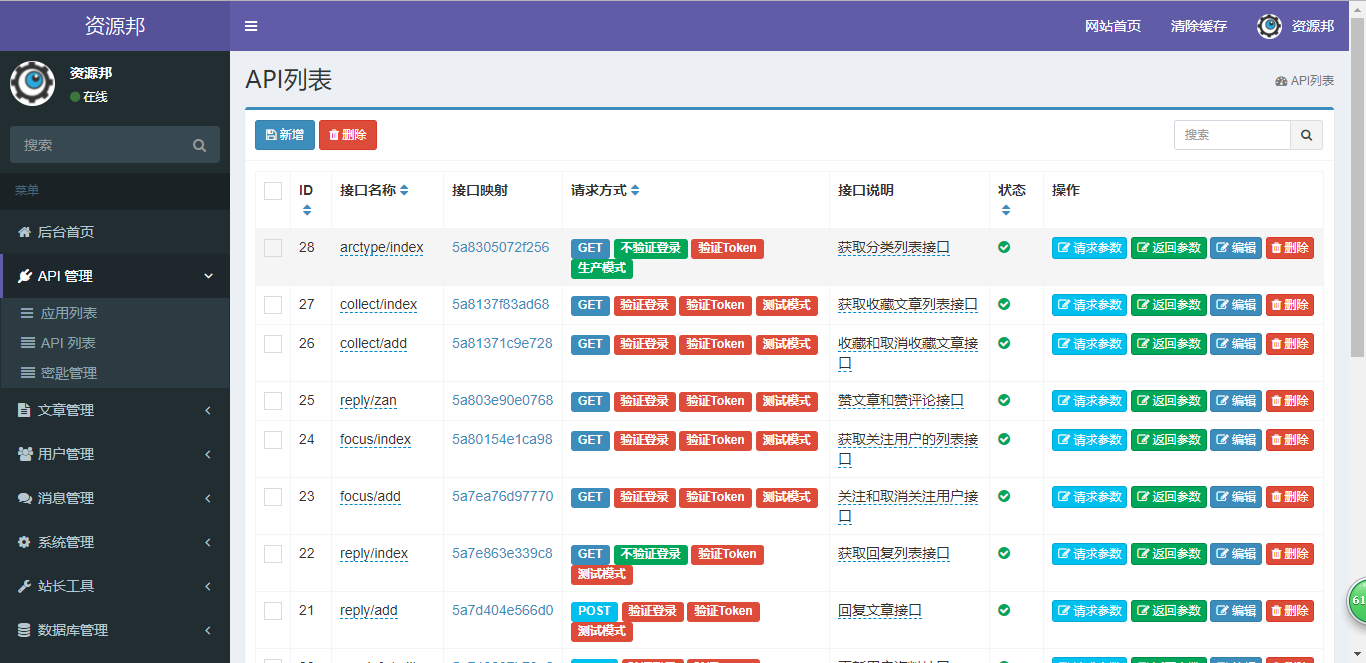Click the gear icon beside 系统管理
The height and width of the screenshot is (663, 1366).
[25, 542]
